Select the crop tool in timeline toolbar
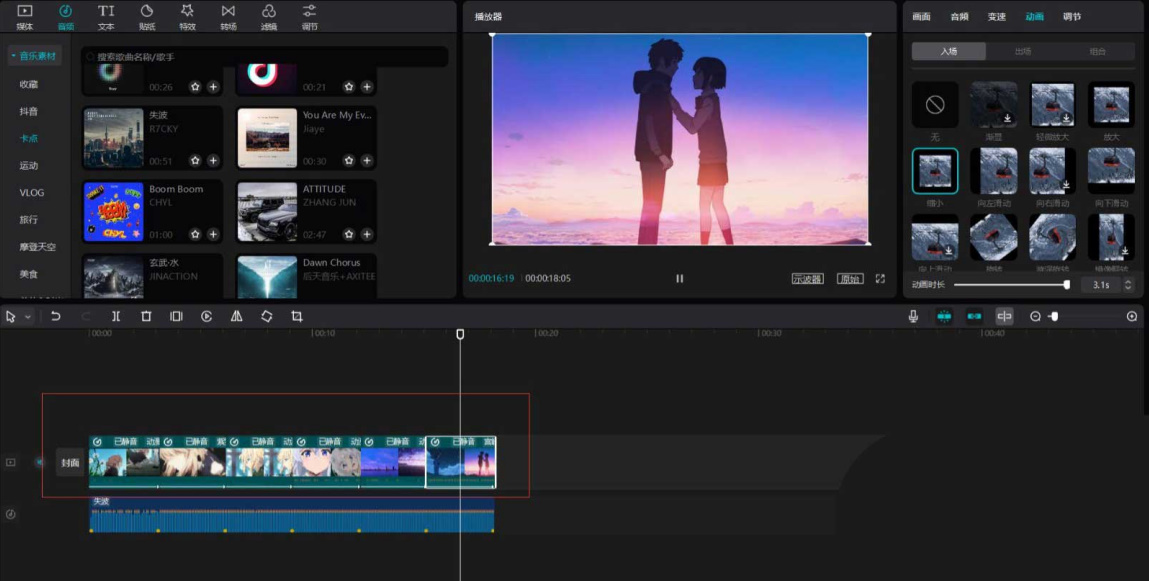Screen dimensions: 1149x581 [297, 316]
